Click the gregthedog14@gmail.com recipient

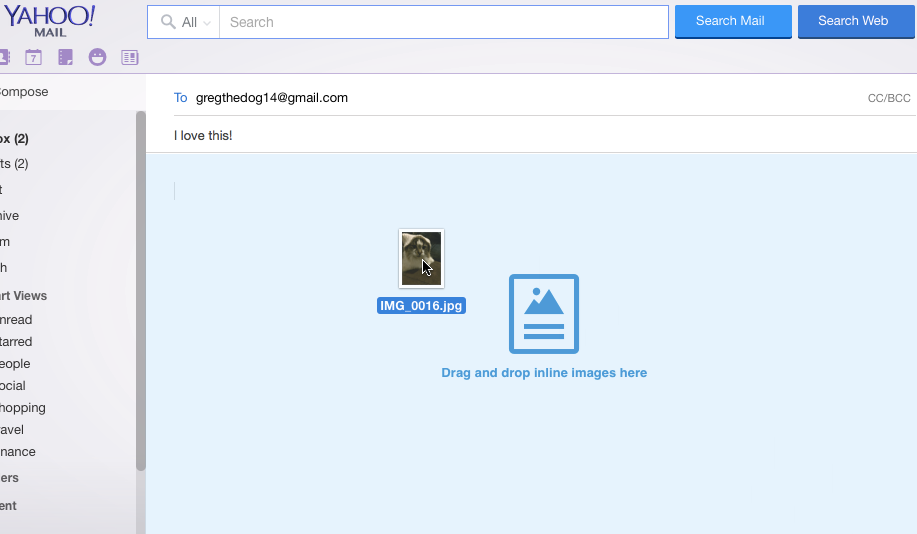272,98
